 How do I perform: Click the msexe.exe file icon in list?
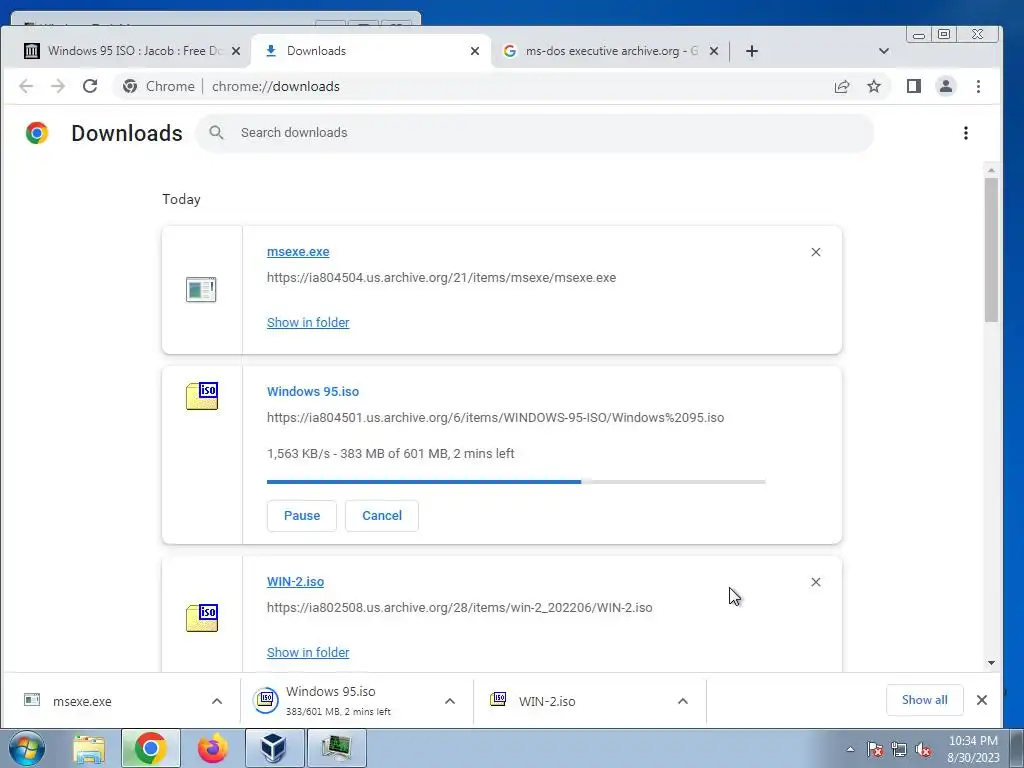point(201,289)
